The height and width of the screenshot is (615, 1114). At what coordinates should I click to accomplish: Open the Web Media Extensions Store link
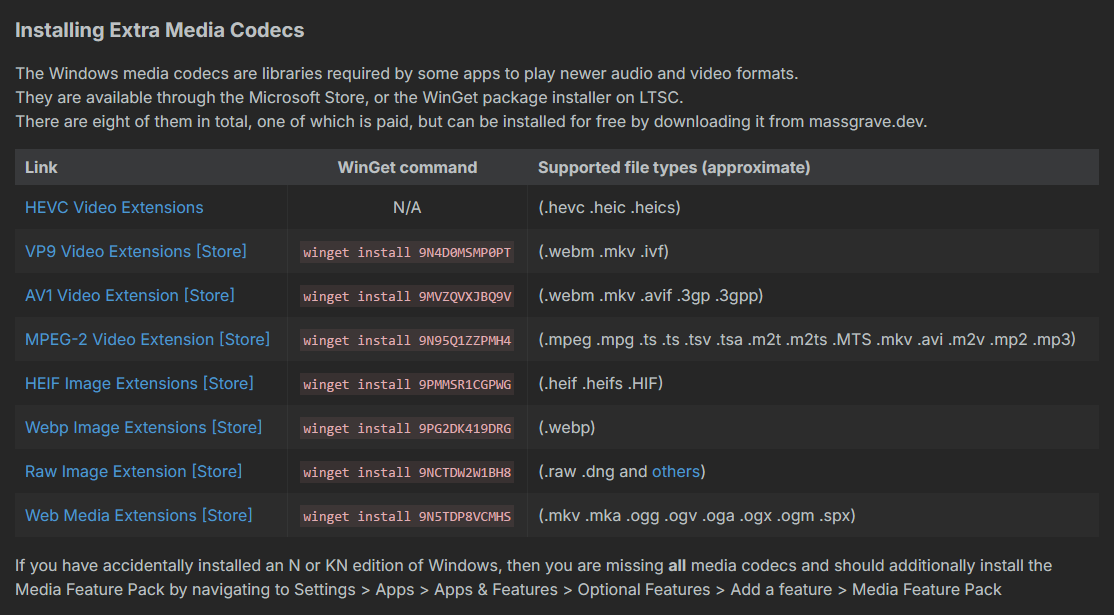tap(139, 516)
